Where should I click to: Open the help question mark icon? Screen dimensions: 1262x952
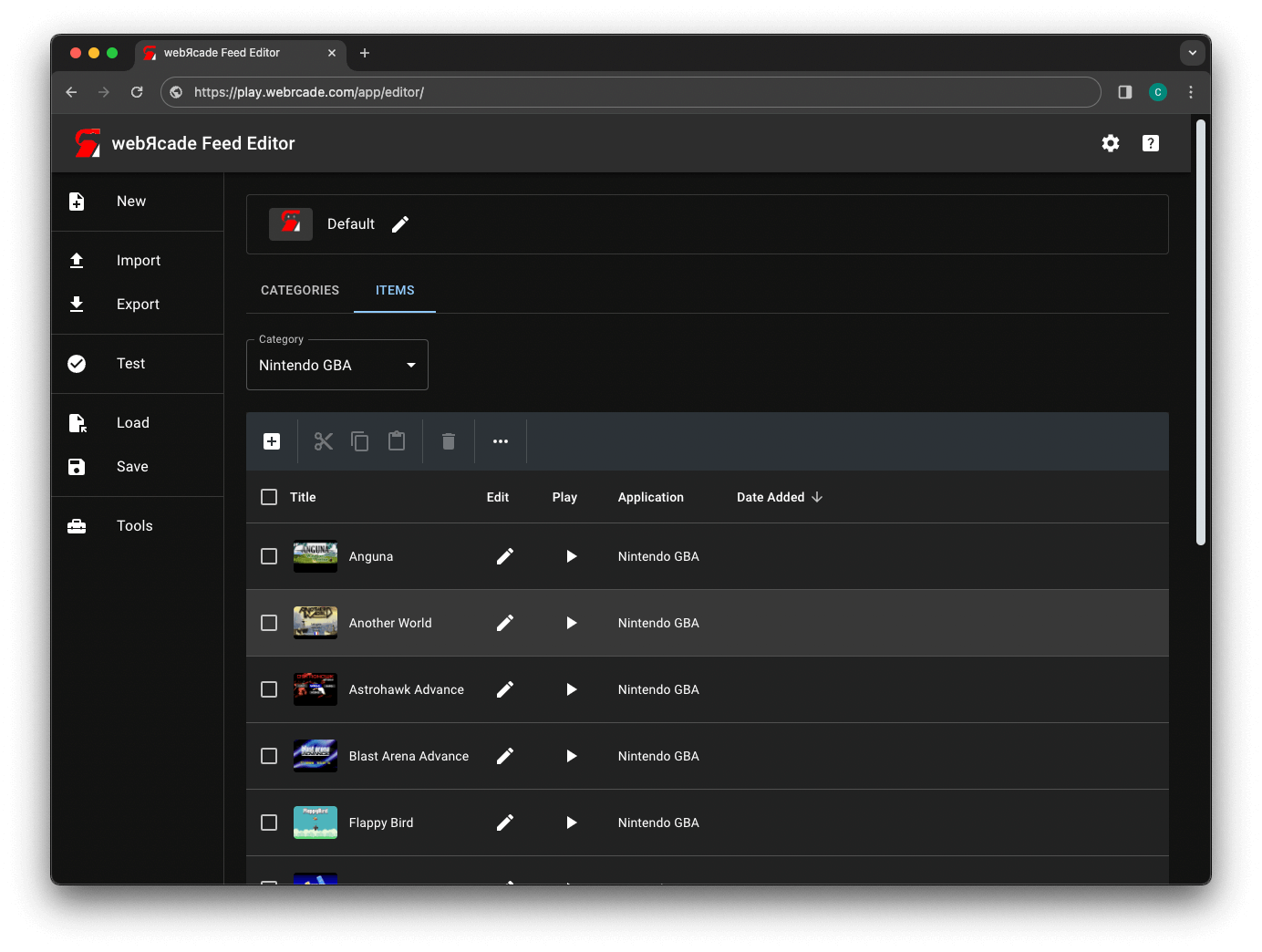[1151, 143]
